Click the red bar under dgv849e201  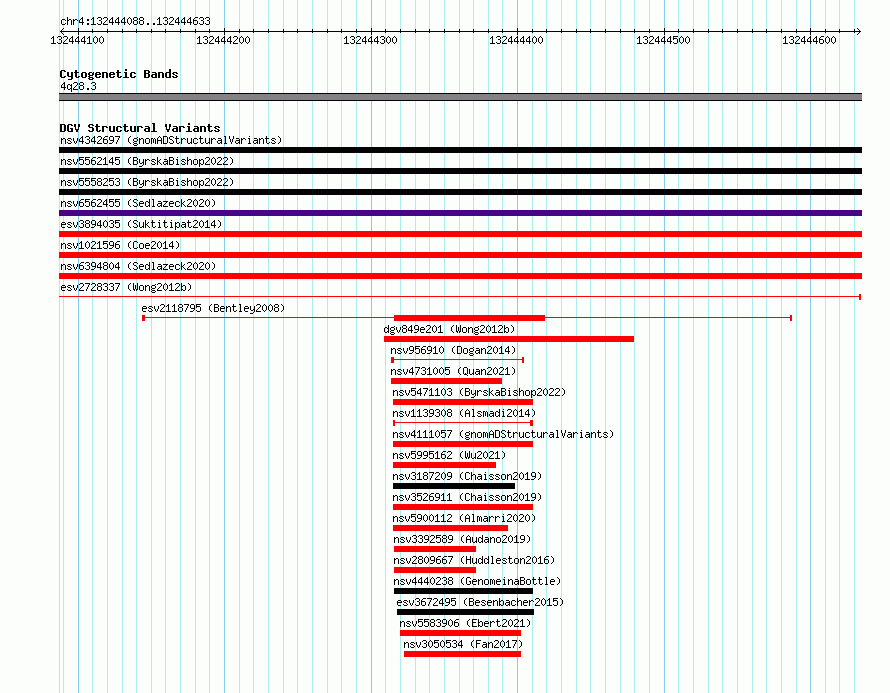[509, 339]
